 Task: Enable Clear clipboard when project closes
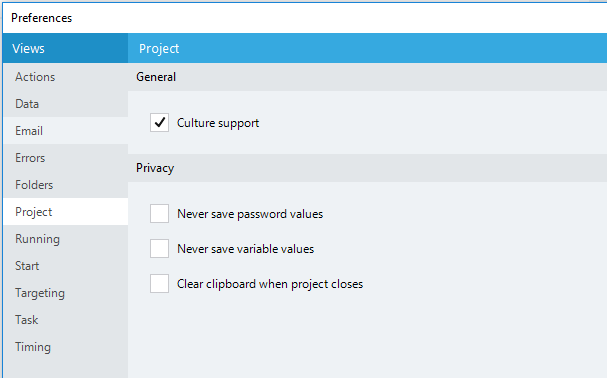[159, 284]
